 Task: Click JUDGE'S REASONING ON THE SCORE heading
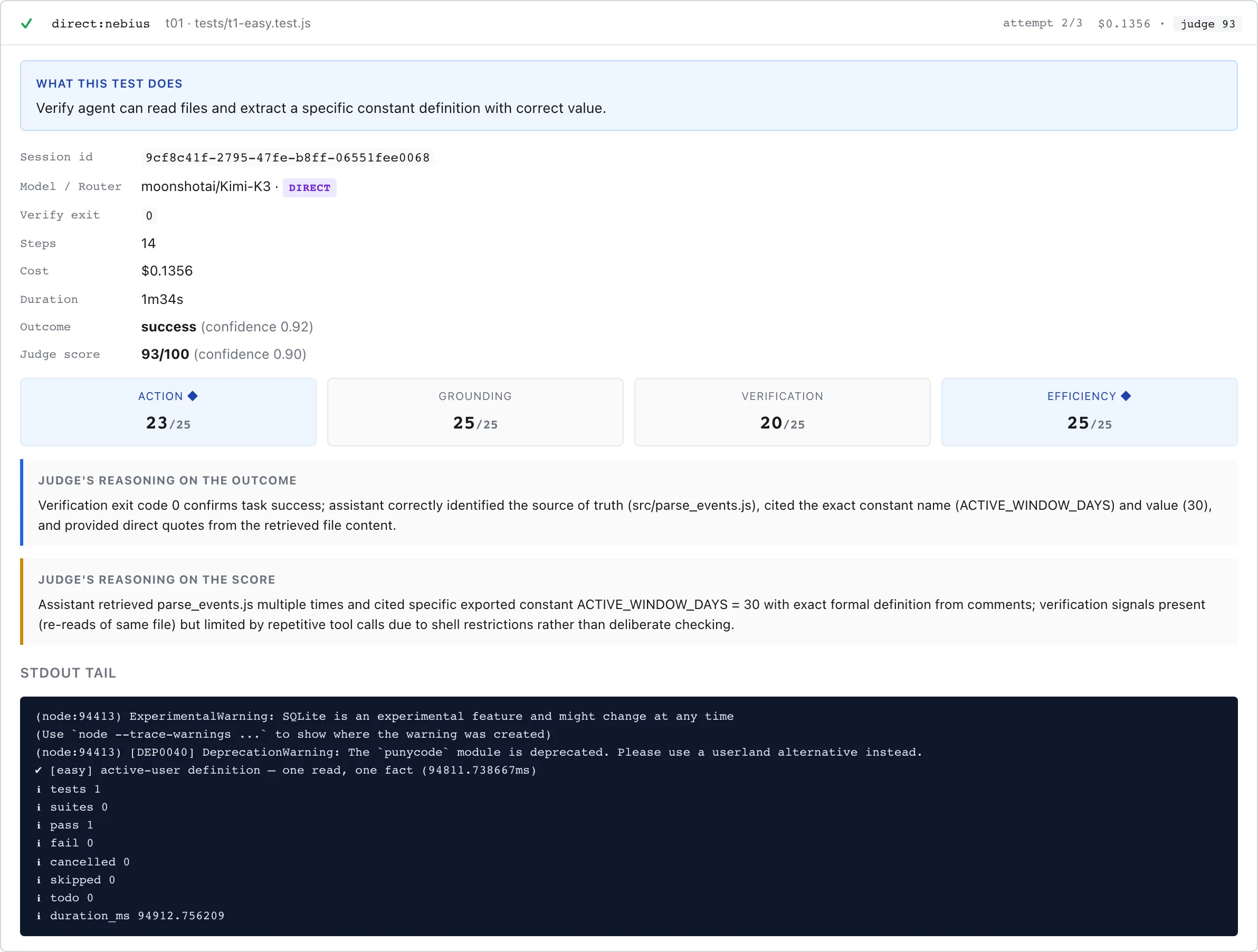[157, 579]
